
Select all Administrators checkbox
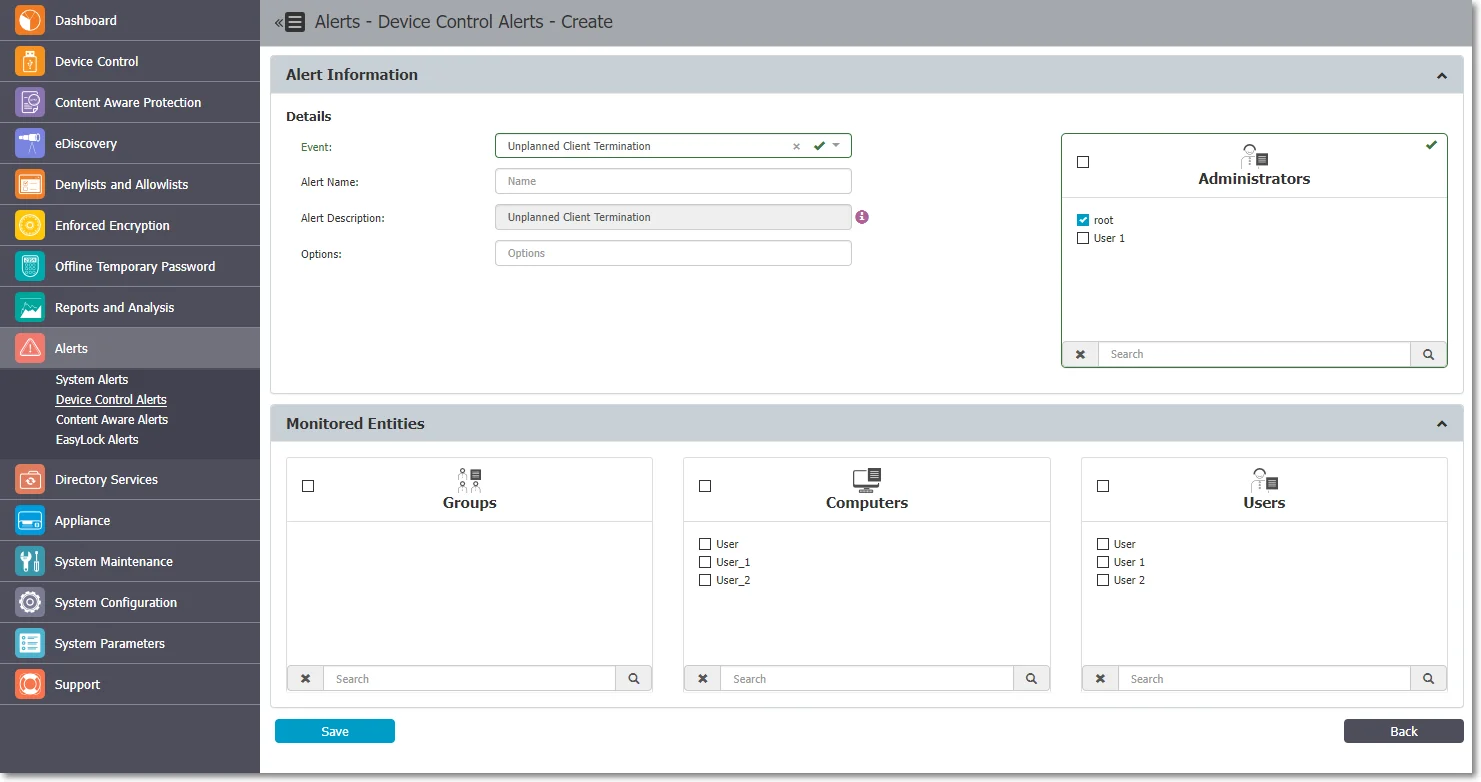point(1083,162)
